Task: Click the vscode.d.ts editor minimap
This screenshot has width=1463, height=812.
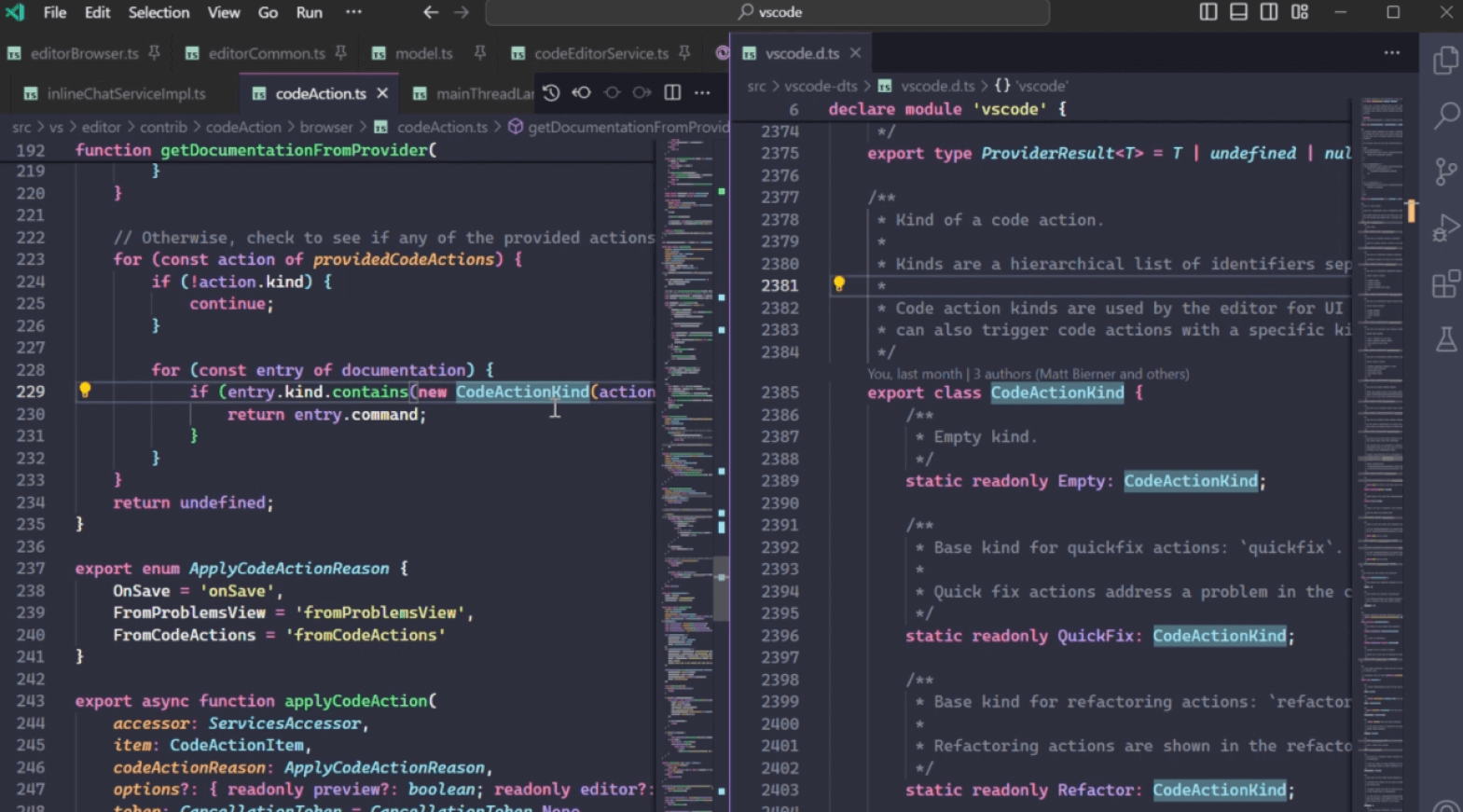Action: pos(1382,457)
